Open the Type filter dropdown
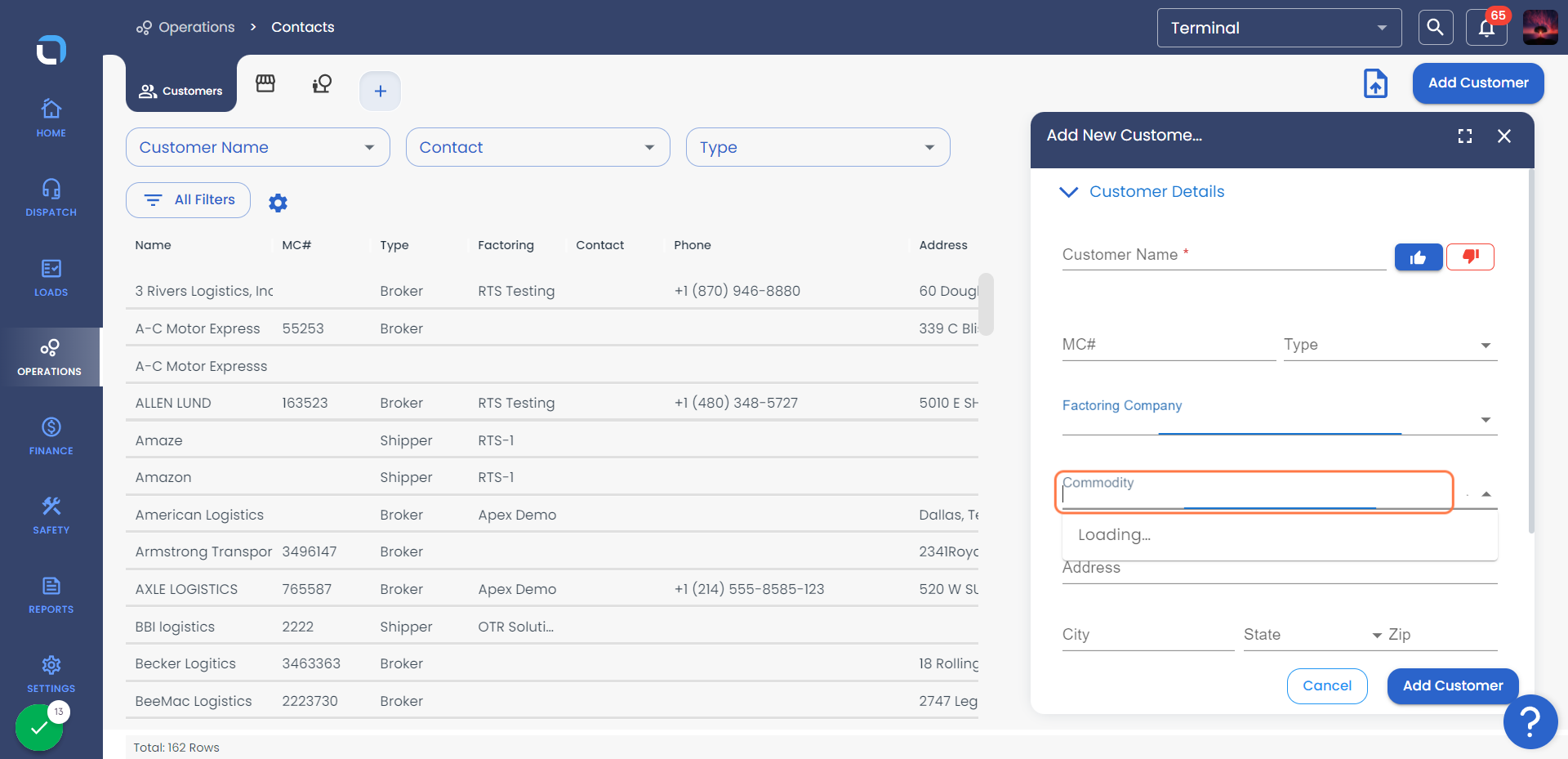 818,147
